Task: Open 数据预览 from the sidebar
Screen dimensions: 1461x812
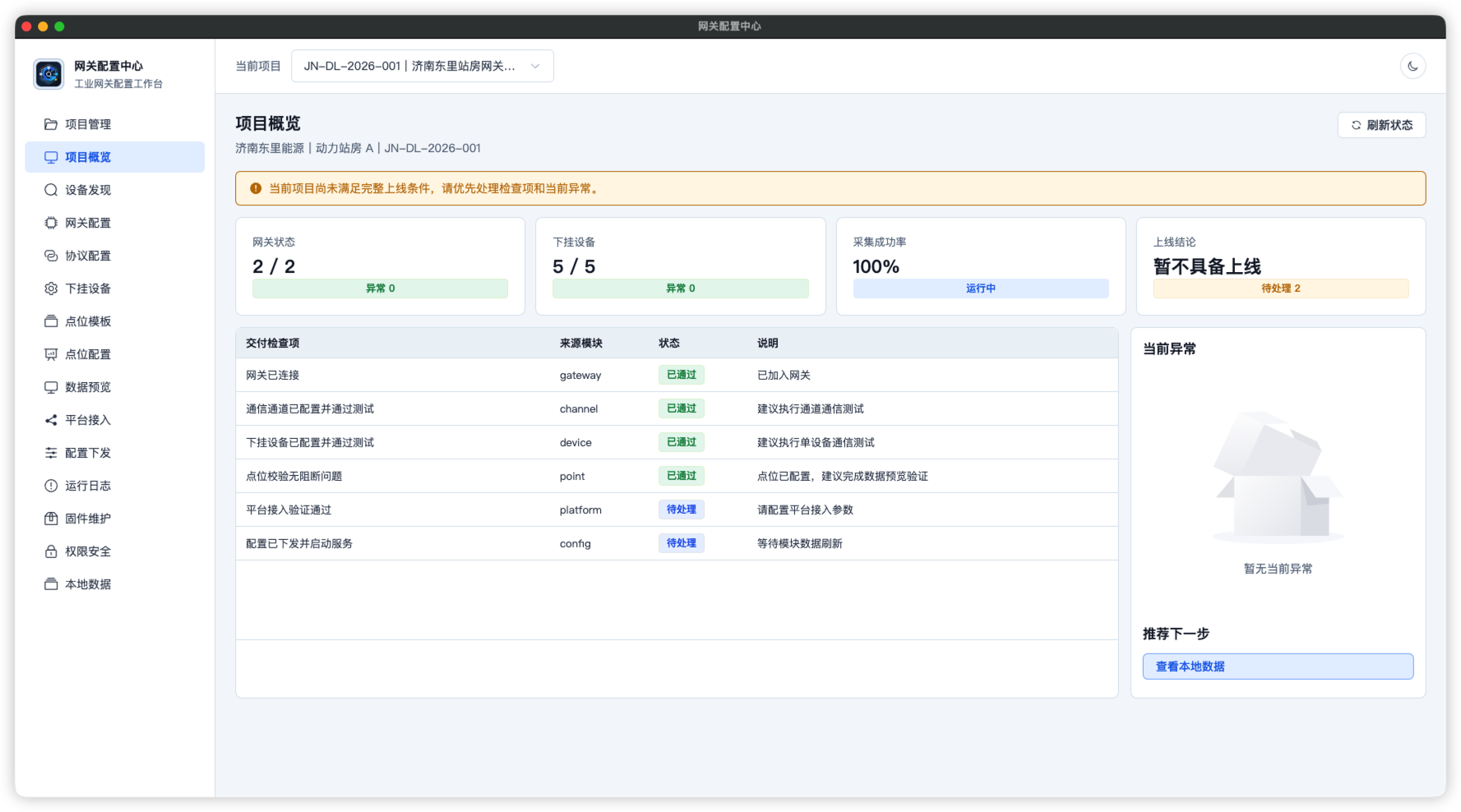Action: pyautogui.click(x=115, y=387)
